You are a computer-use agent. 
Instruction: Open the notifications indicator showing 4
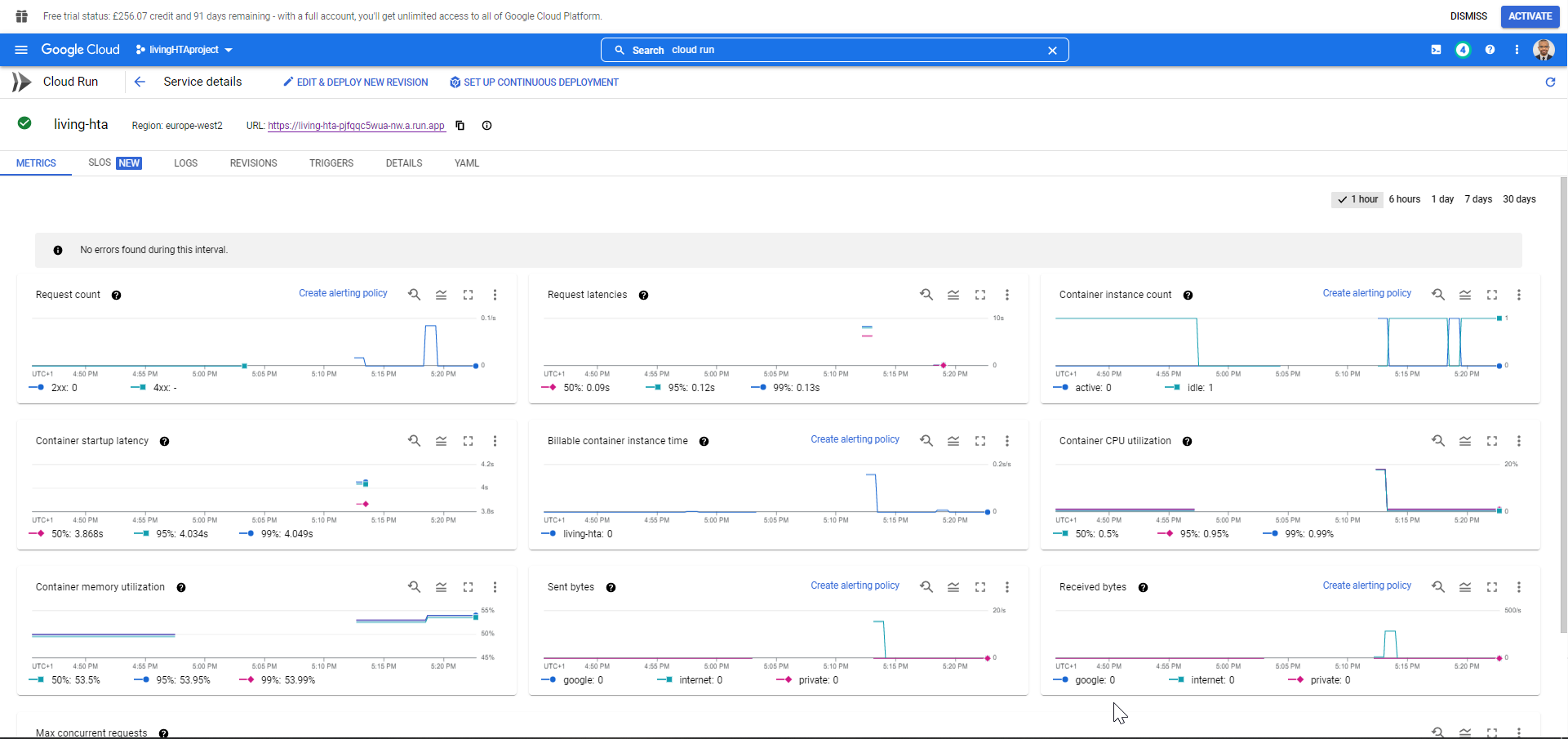[1463, 50]
